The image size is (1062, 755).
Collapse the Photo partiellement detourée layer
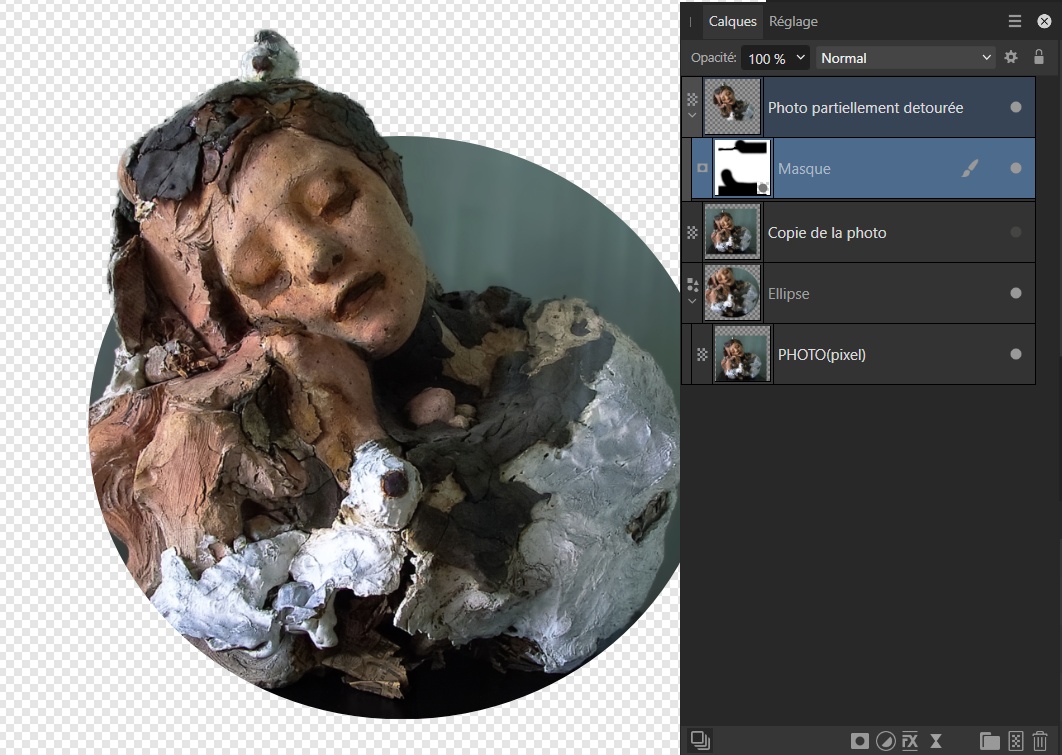click(x=692, y=116)
